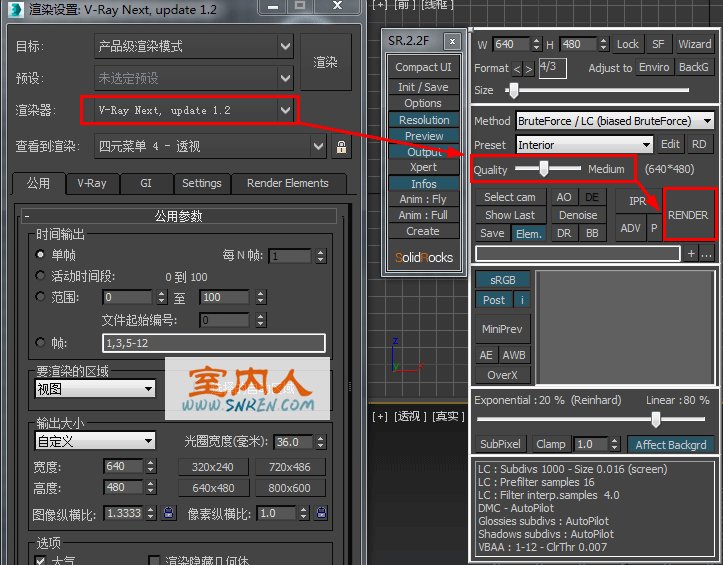
Task: Toggle the atmosphere checkbox under options
Action: pyautogui.click(x=41, y=560)
